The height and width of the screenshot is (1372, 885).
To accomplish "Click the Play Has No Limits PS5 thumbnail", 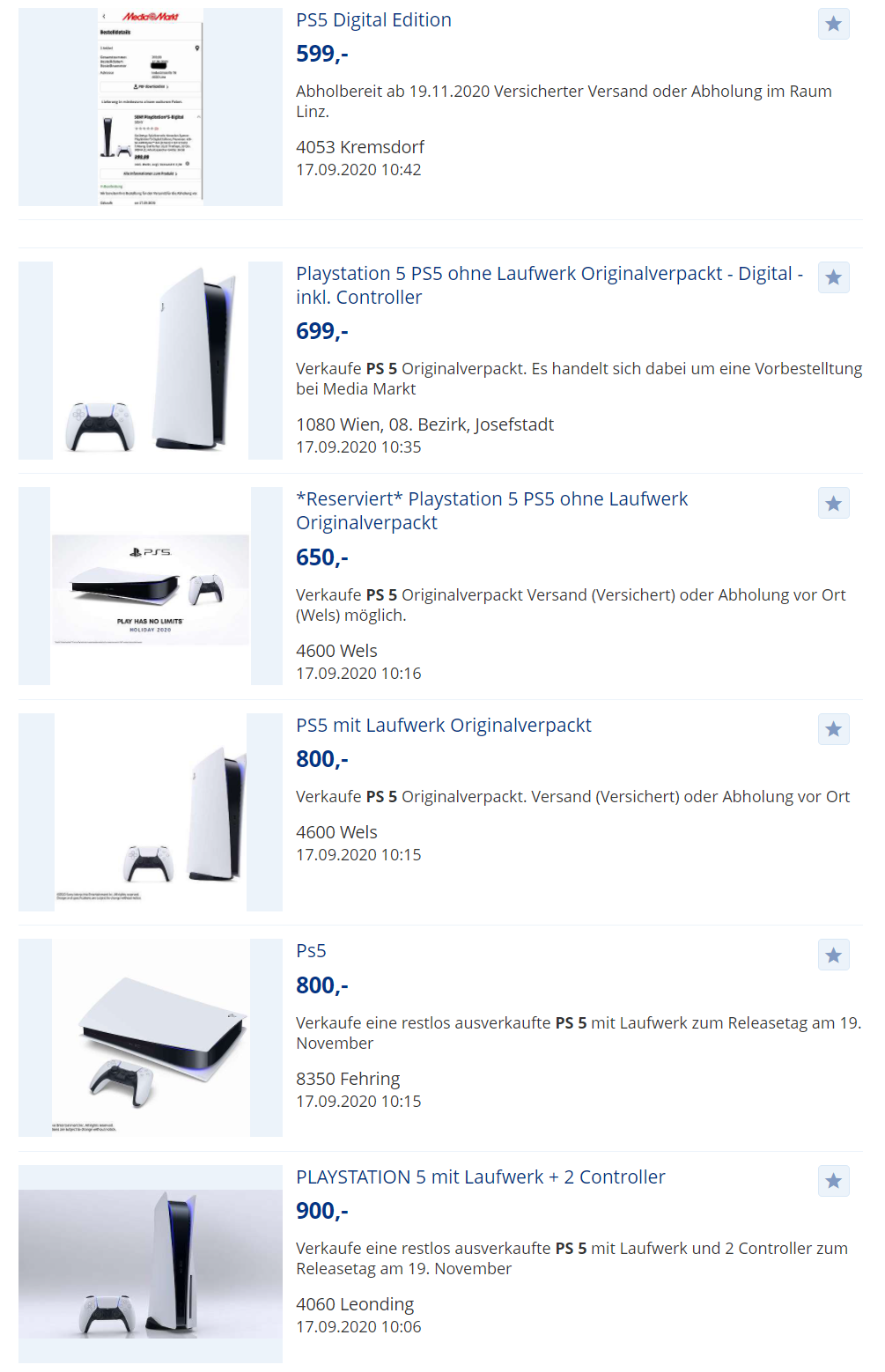I will (x=151, y=586).
